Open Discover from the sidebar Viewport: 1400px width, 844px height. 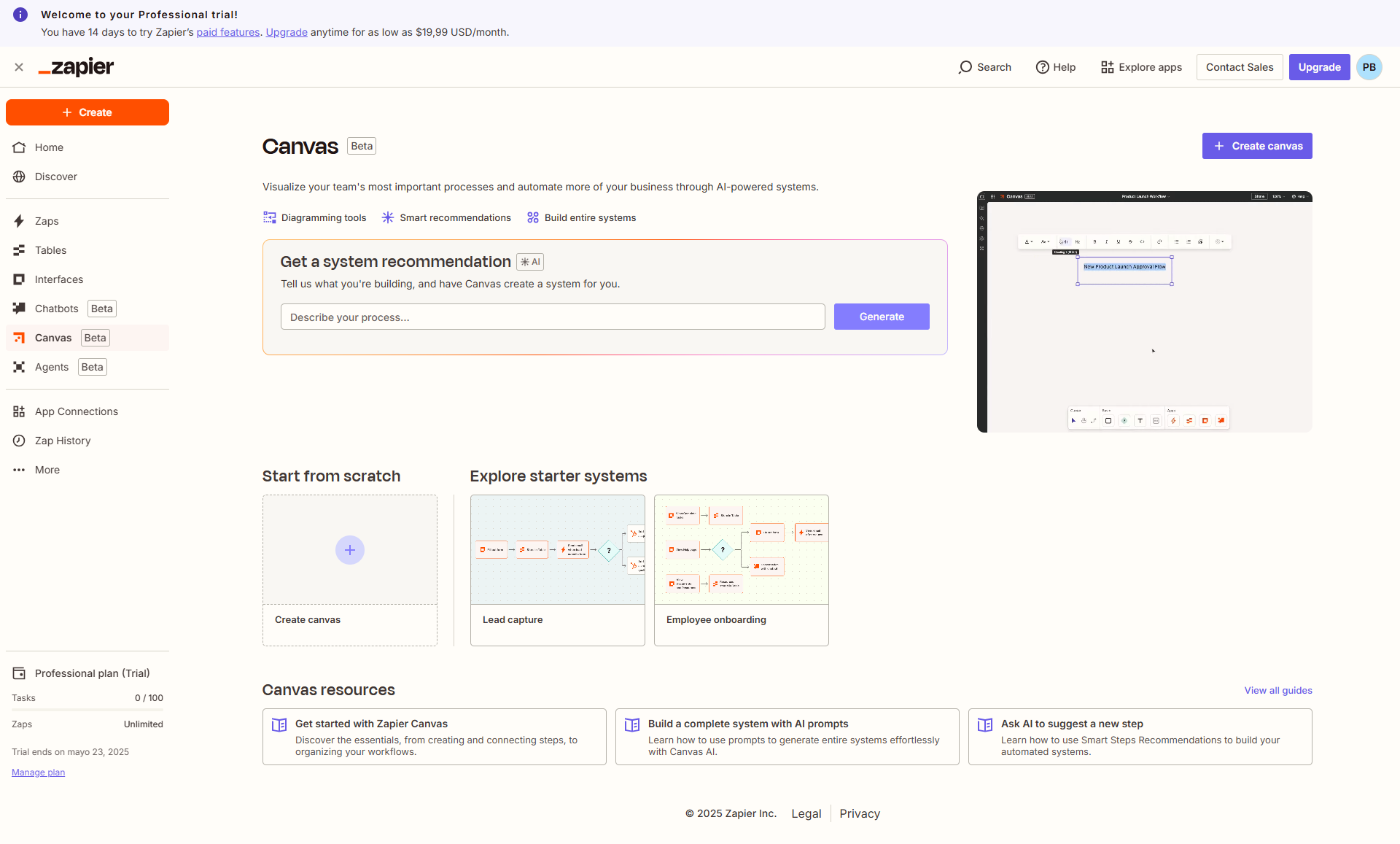(87, 177)
